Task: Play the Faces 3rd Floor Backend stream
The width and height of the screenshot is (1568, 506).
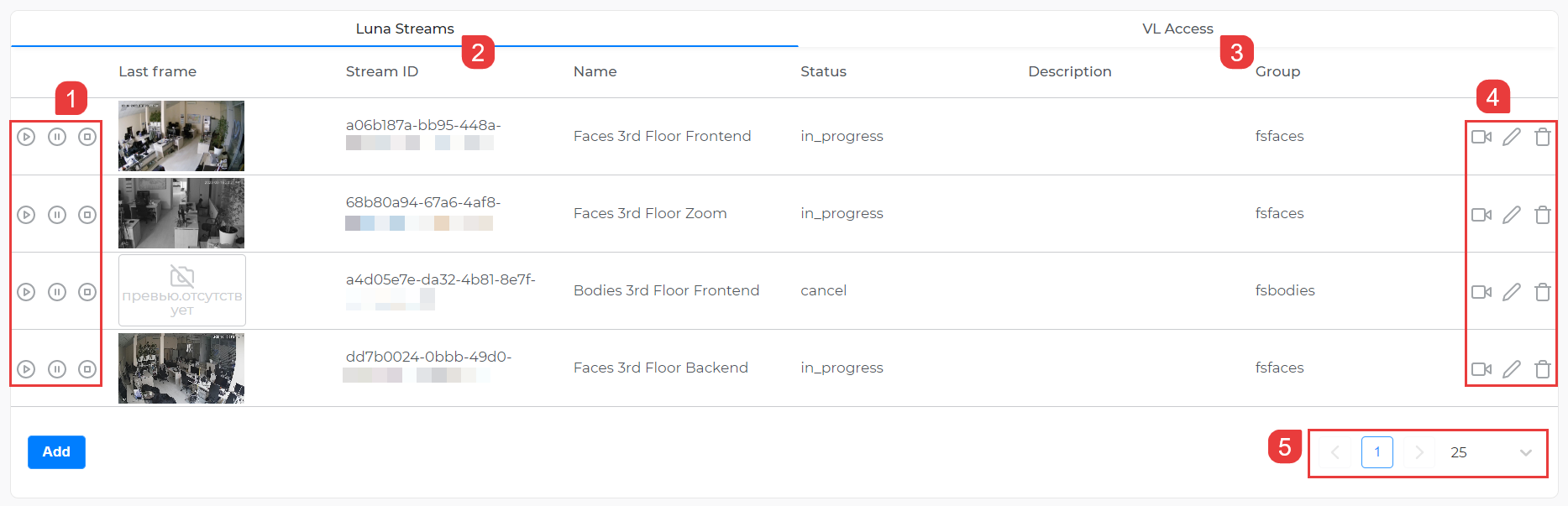Action: [26, 369]
